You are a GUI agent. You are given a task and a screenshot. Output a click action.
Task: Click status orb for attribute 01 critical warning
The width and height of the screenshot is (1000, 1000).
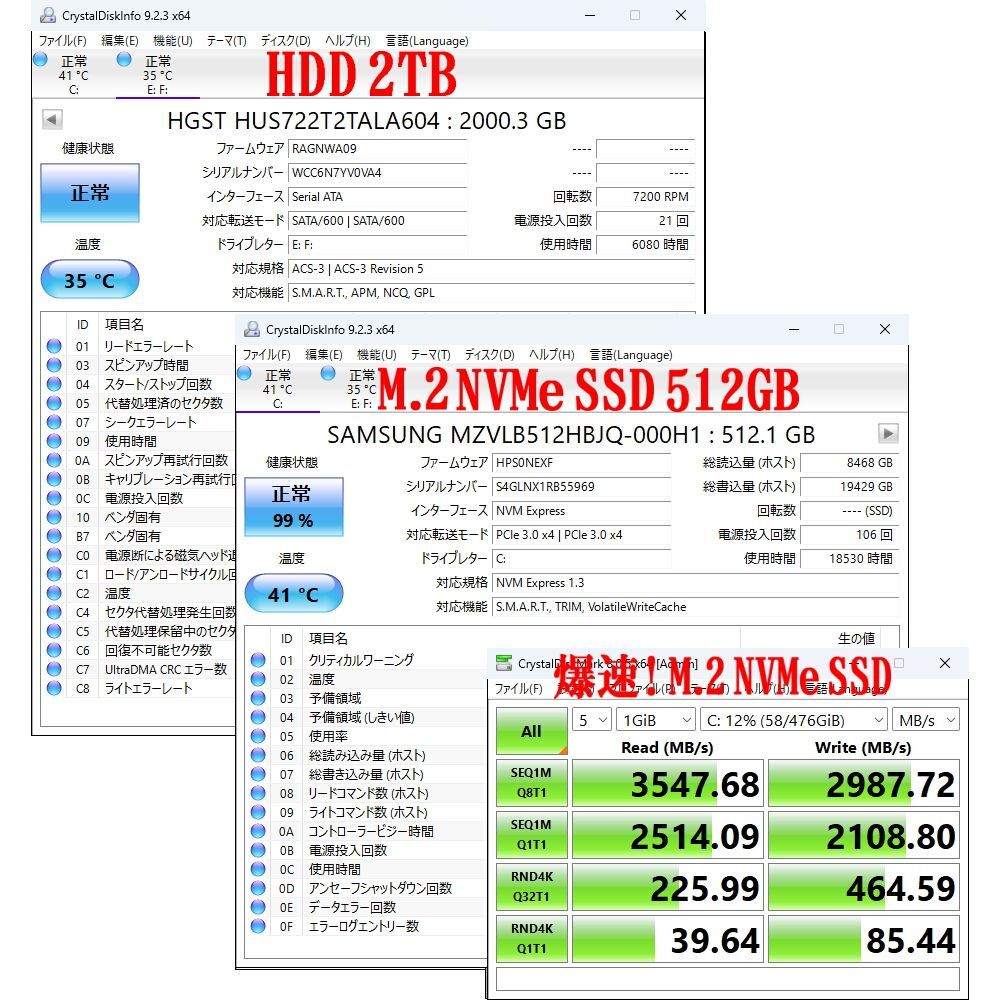click(258, 660)
